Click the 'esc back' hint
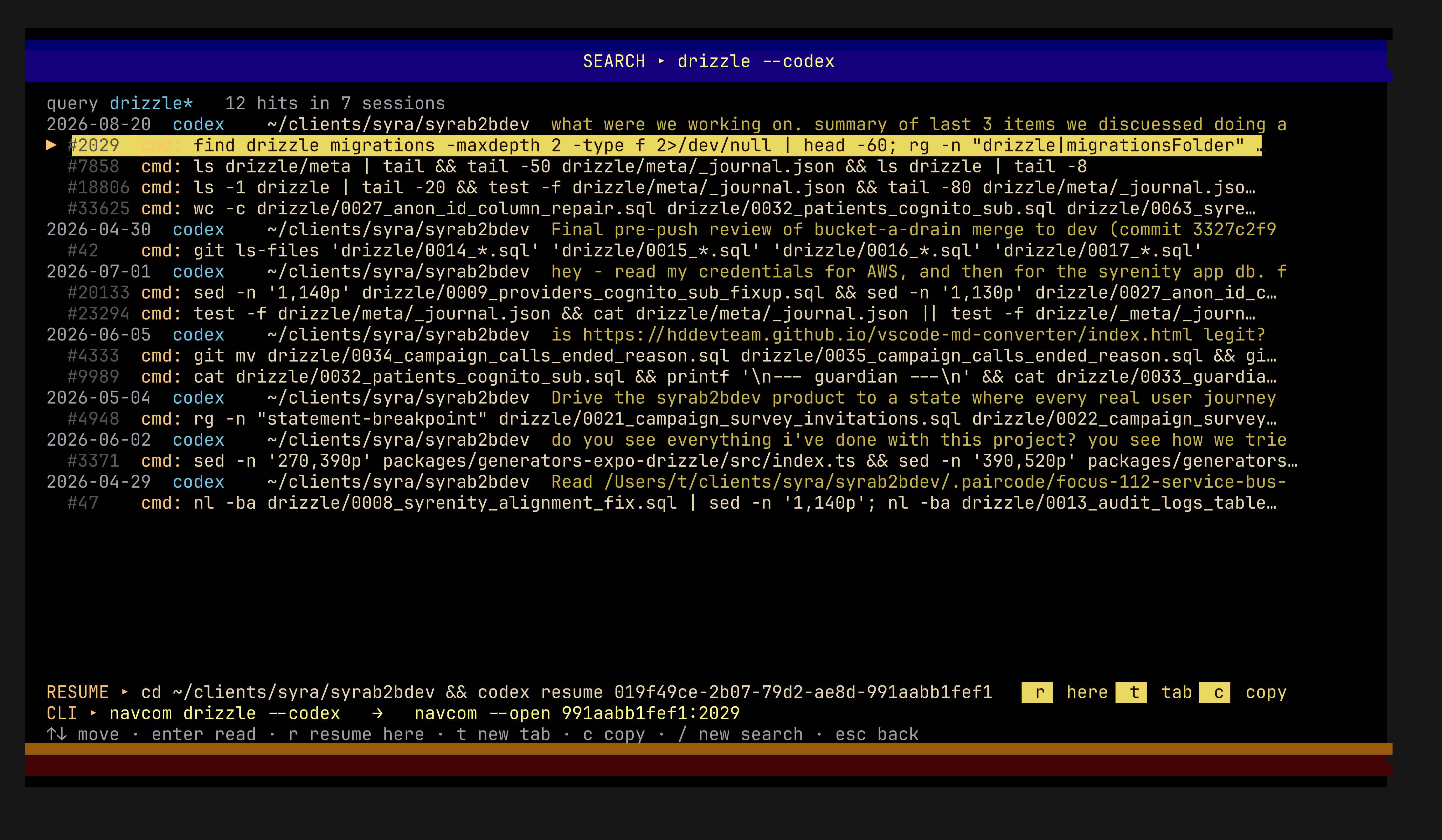 (x=877, y=735)
